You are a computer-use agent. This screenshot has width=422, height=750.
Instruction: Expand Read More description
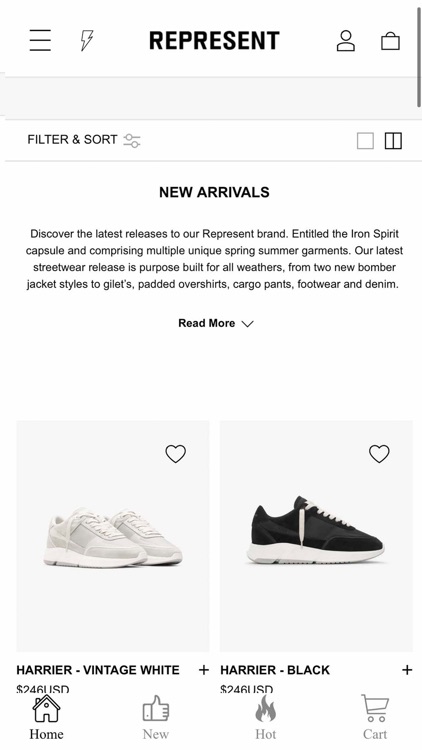[x=216, y=323]
